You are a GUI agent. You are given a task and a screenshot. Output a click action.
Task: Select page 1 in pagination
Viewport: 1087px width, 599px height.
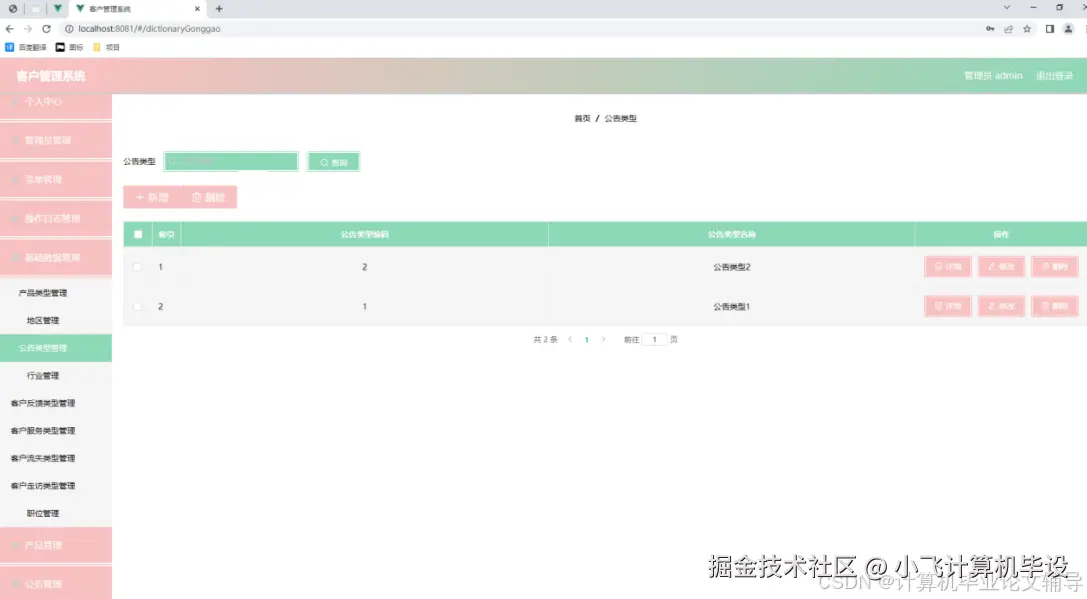coord(586,340)
